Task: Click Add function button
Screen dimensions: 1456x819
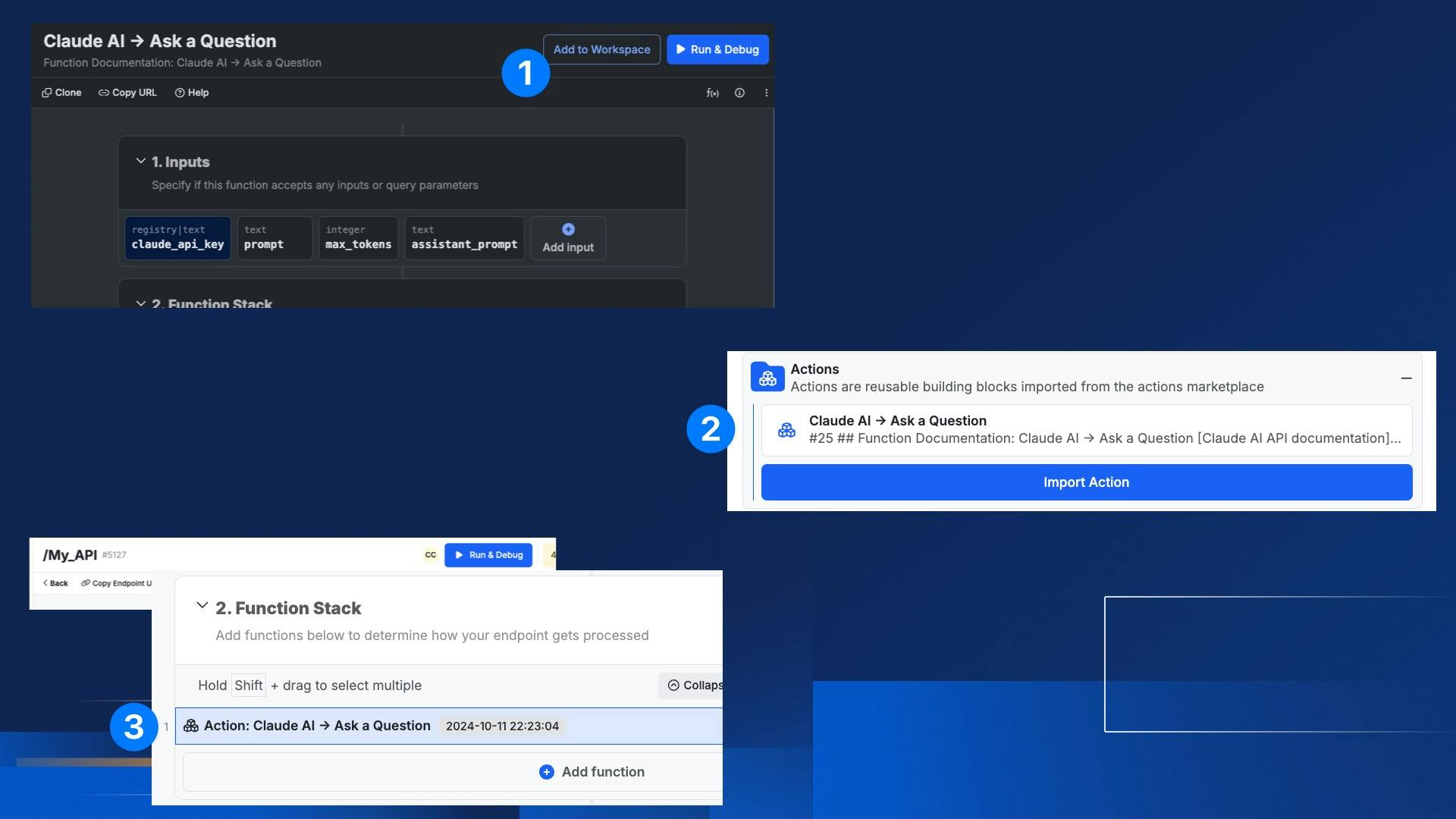Action: point(591,772)
